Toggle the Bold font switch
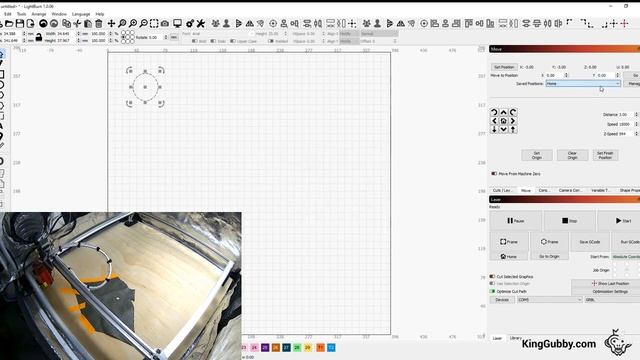 195,41
